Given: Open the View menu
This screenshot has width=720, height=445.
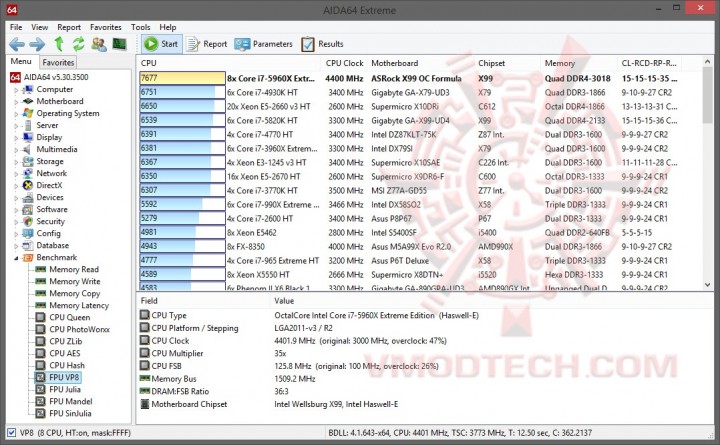Looking at the screenshot, I should tap(39, 27).
